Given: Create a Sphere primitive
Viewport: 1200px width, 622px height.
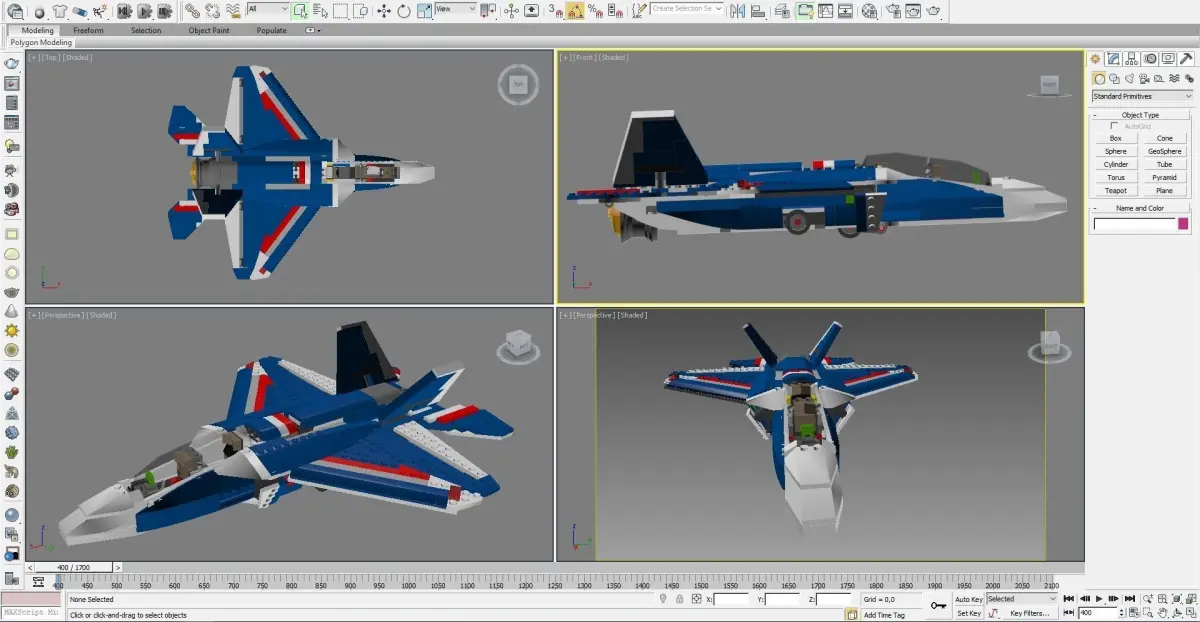Looking at the screenshot, I should [x=1116, y=151].
